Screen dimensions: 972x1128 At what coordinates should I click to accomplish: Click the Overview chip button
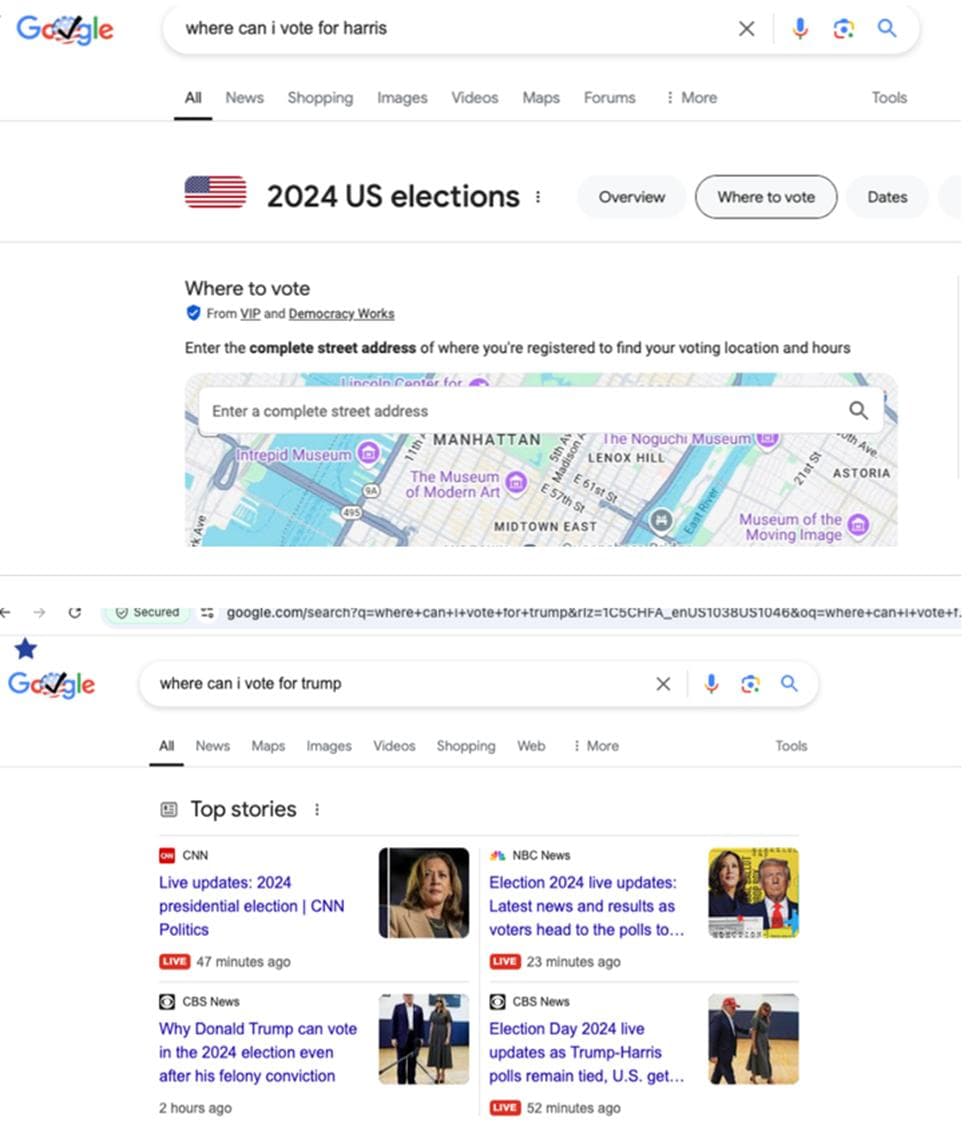(631, 197)
